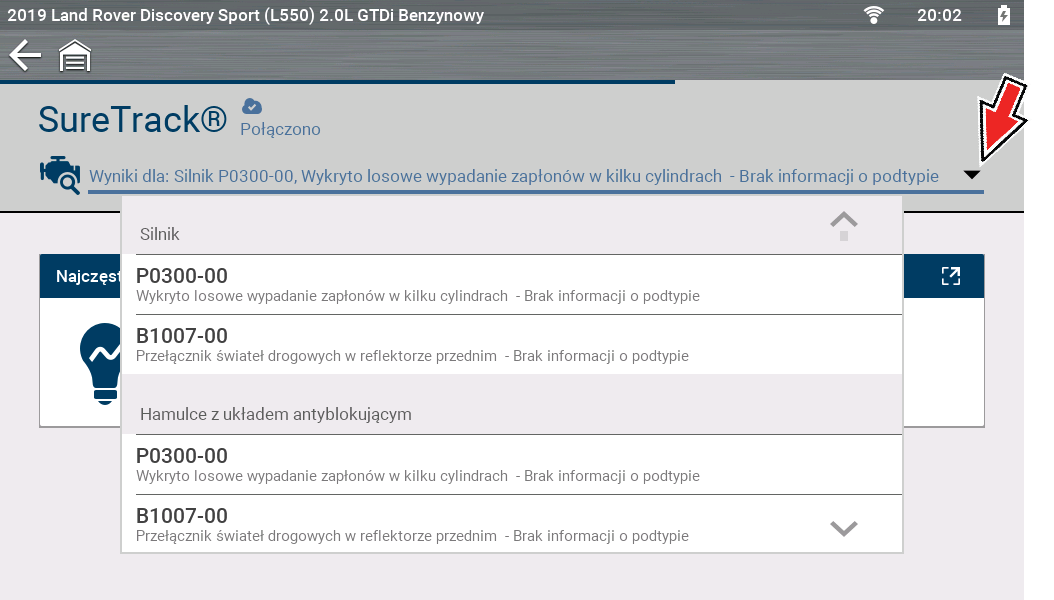Click the engine search magnifier icon
Image resolution: width=1054 pixels, height=600 pixels.
(59, 174)
